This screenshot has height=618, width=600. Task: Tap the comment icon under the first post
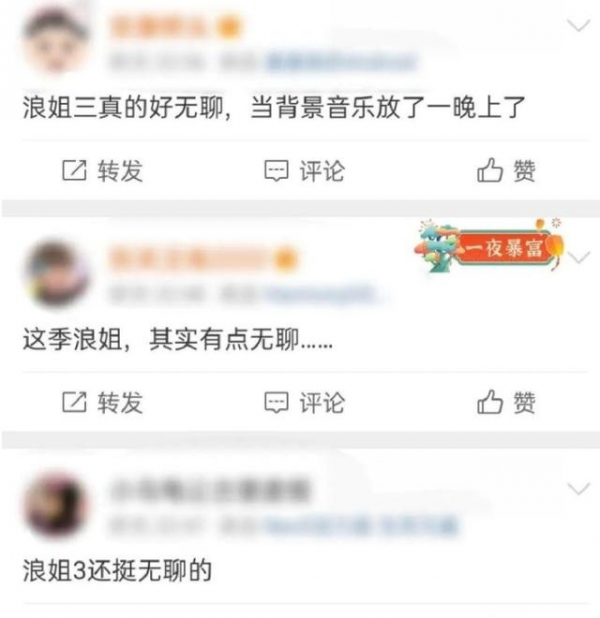pyautogui.click(x=276, y=171)
